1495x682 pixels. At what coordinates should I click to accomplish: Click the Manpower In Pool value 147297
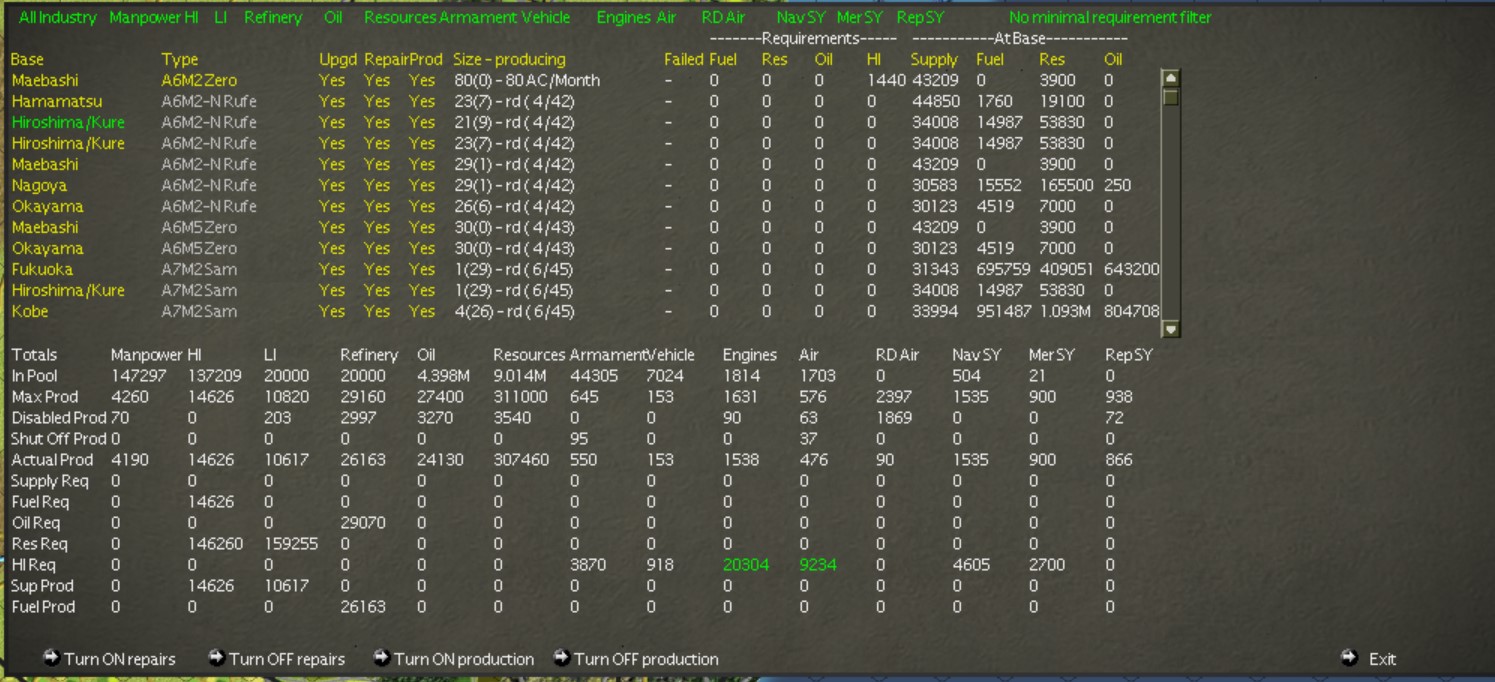(x=137, y=376)
